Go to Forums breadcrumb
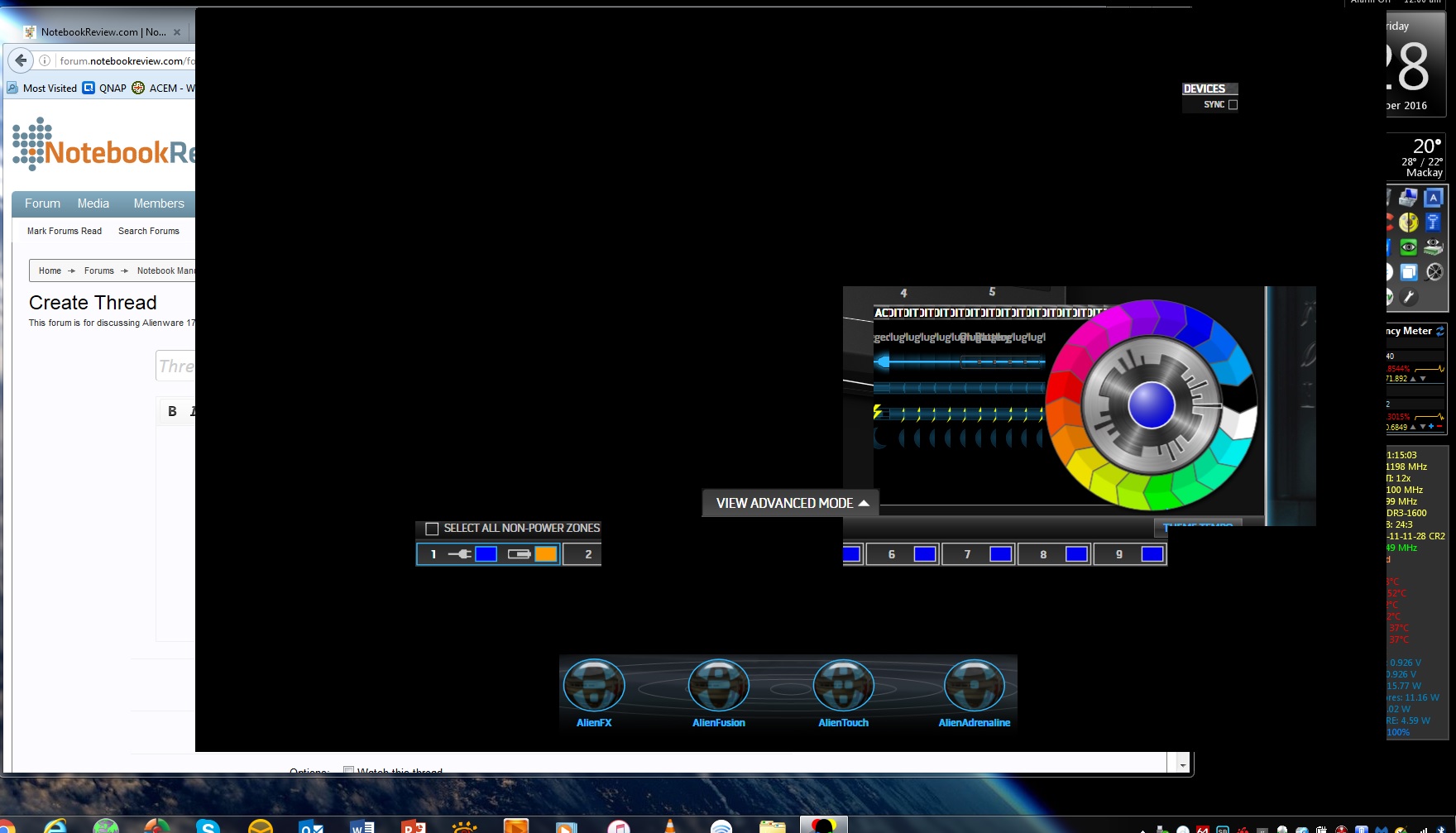Screen dimensions: 1456x833 pos(99,270)
